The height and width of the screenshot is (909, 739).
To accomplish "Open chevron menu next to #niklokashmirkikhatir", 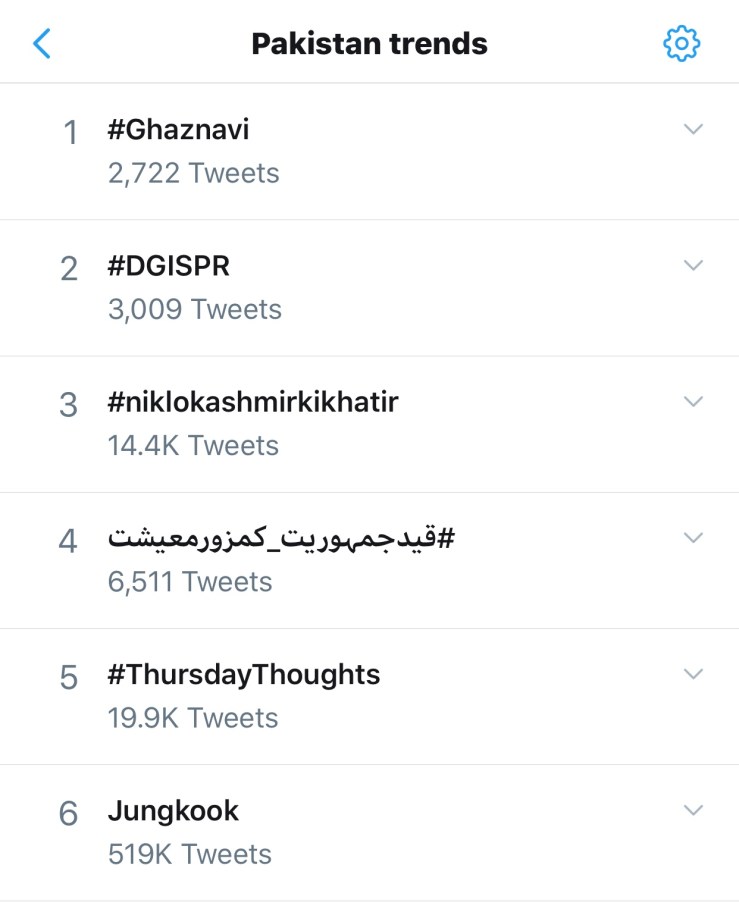I will (x=693, y=401).
